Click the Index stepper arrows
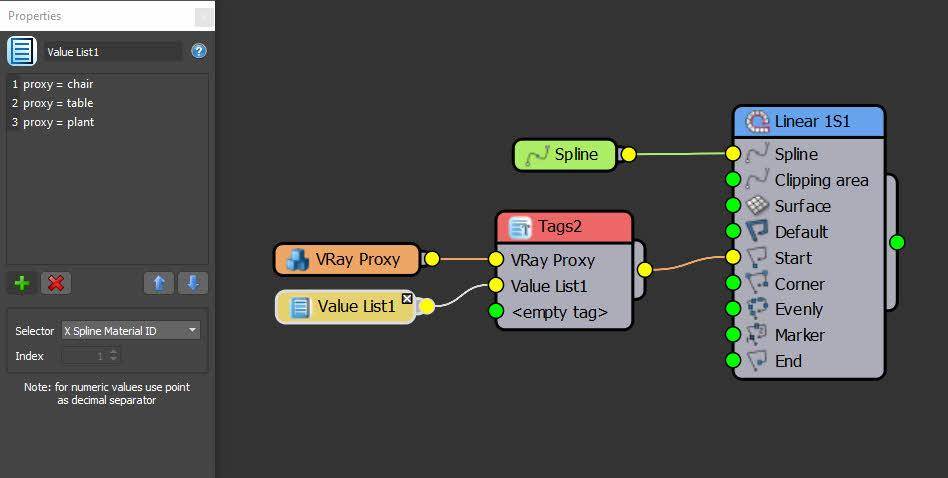The width and height of the screenshot is (948, 478). click(x=114, y=356)
